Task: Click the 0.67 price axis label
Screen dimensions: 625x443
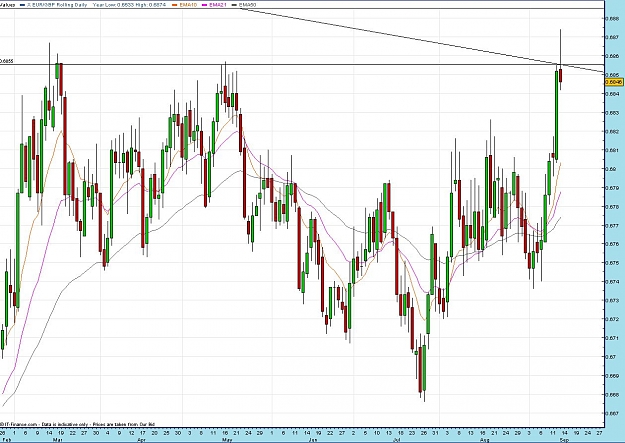Action: 611,357
